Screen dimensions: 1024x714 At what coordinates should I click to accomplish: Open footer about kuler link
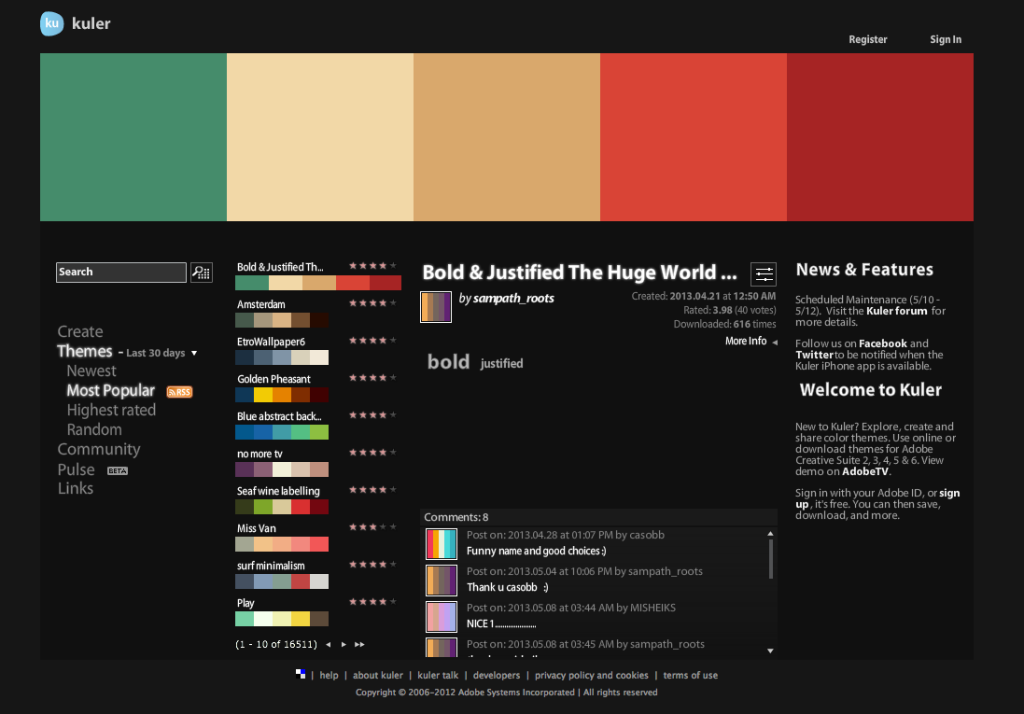377,675
